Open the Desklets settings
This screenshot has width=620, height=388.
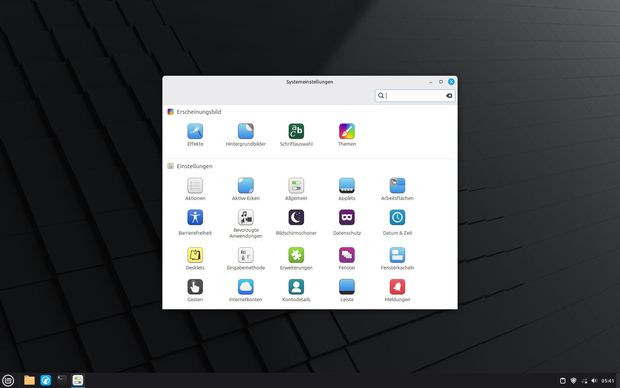click(195, 259)
